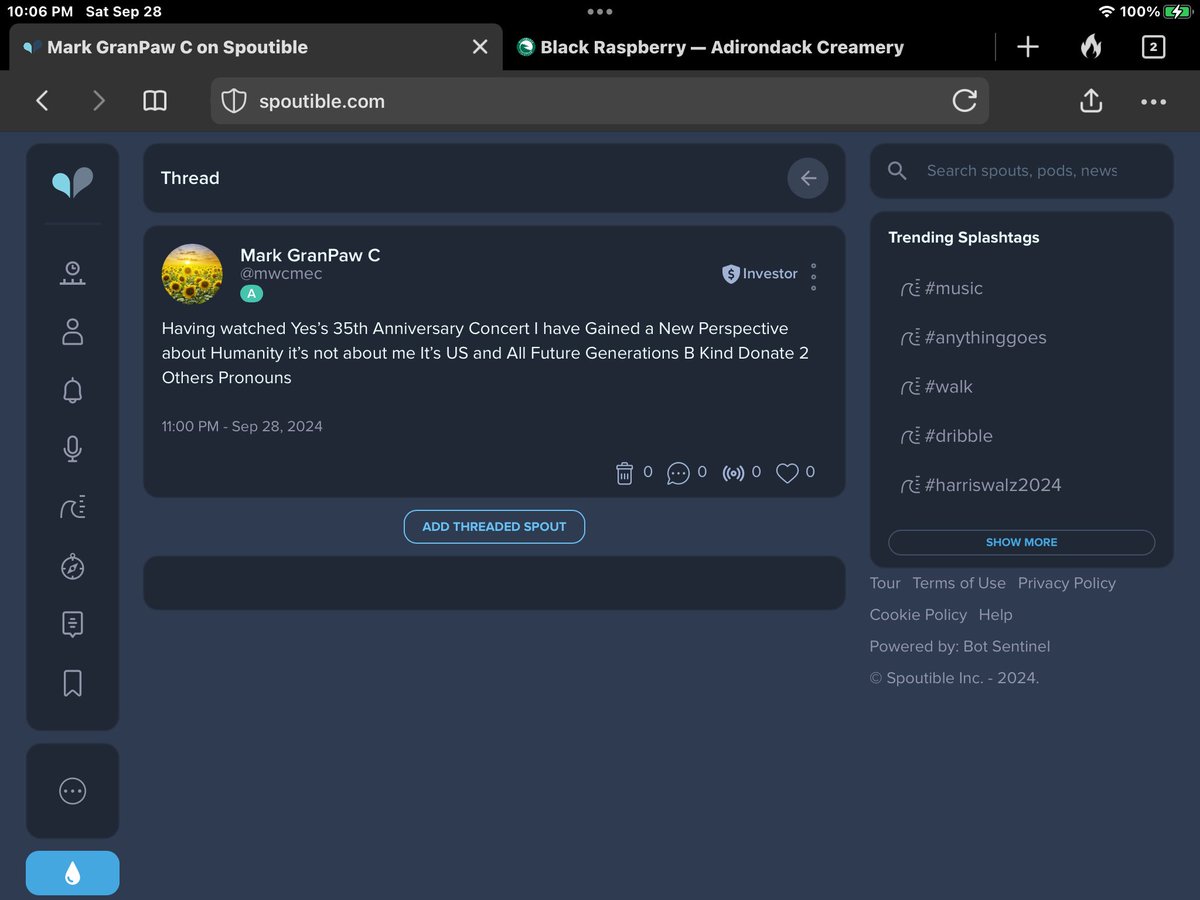Image resolution: width=1200 pixels, height=900 pixels.
Task: Open the #anythinggoes splashtag
Action: [973, 337]
